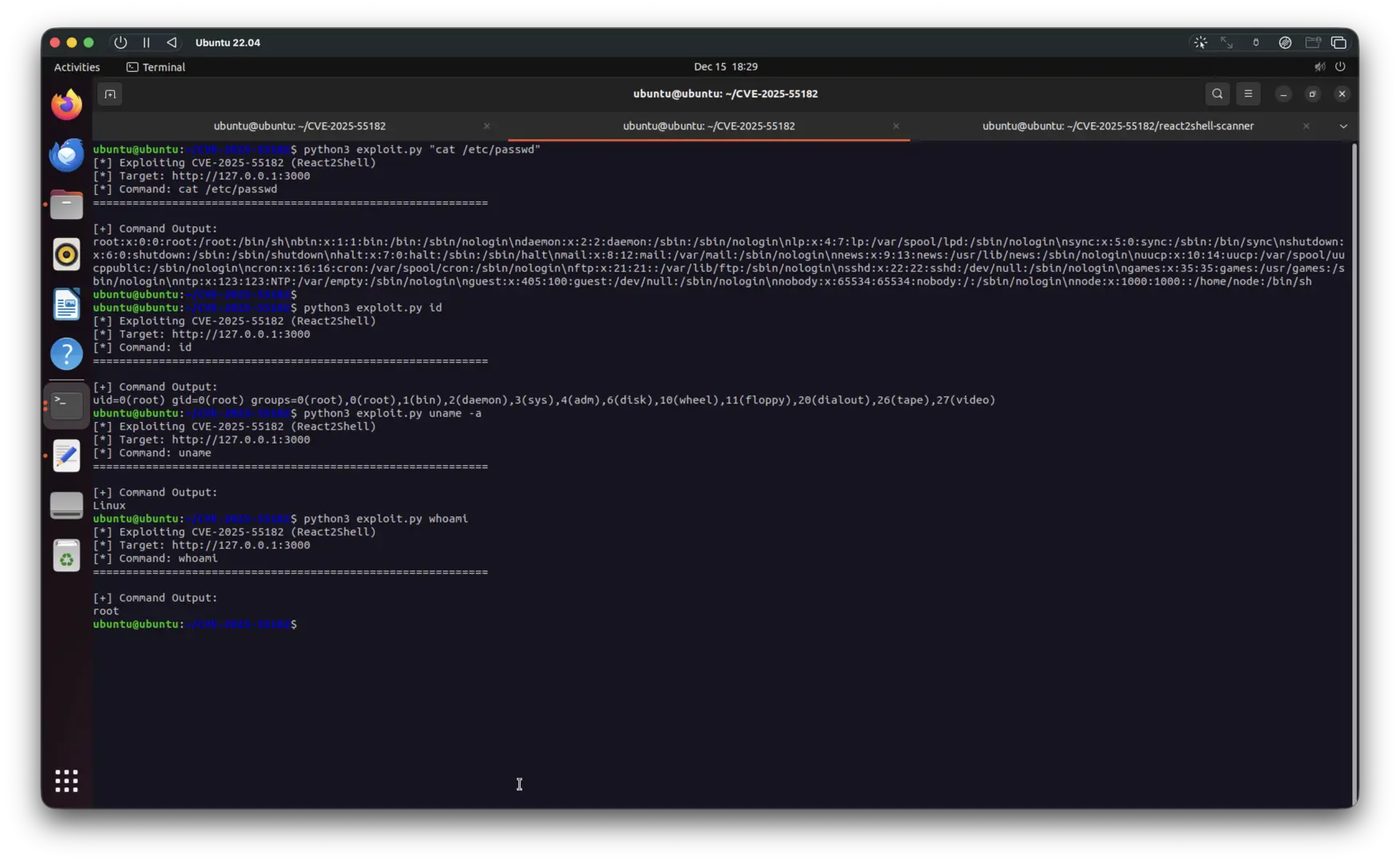Unmute sound via the muted speaker icon
The image size is (1400, 863).
[x=1319, y=67]
